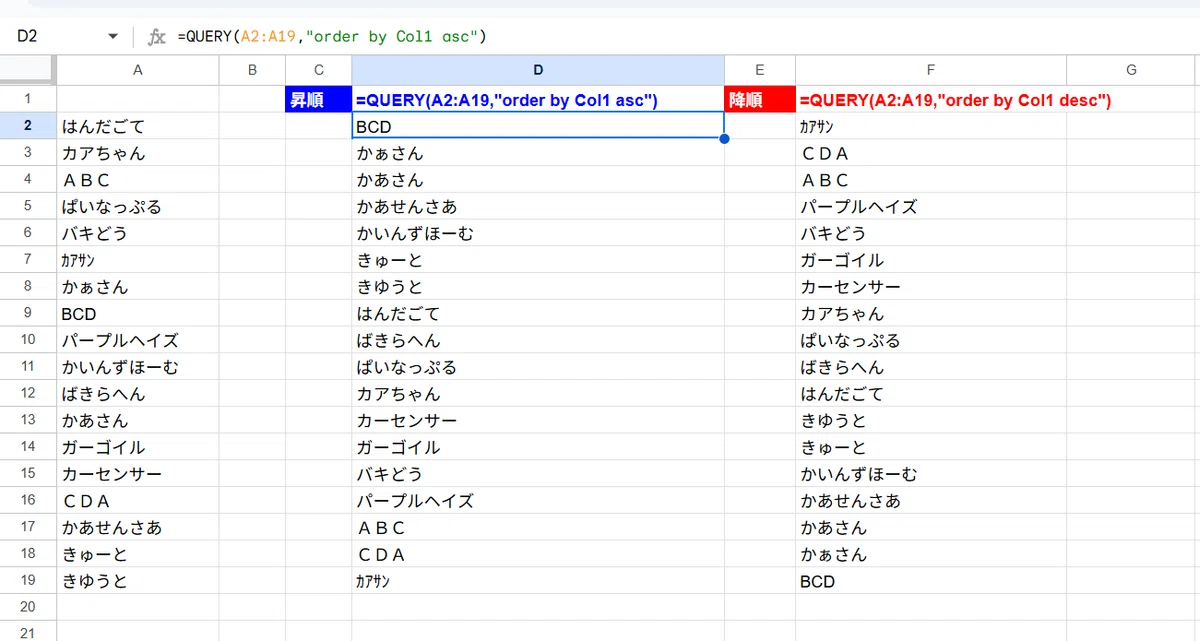Select きゆうと in column A
This screenshot has height=641, width=1200.
(138, 581)
